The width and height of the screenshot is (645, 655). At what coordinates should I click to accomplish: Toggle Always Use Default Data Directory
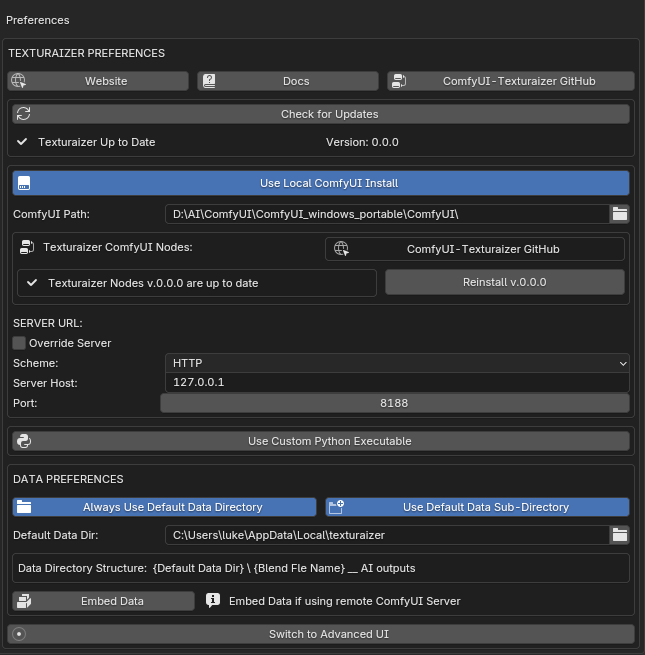[x=164, y=507]
